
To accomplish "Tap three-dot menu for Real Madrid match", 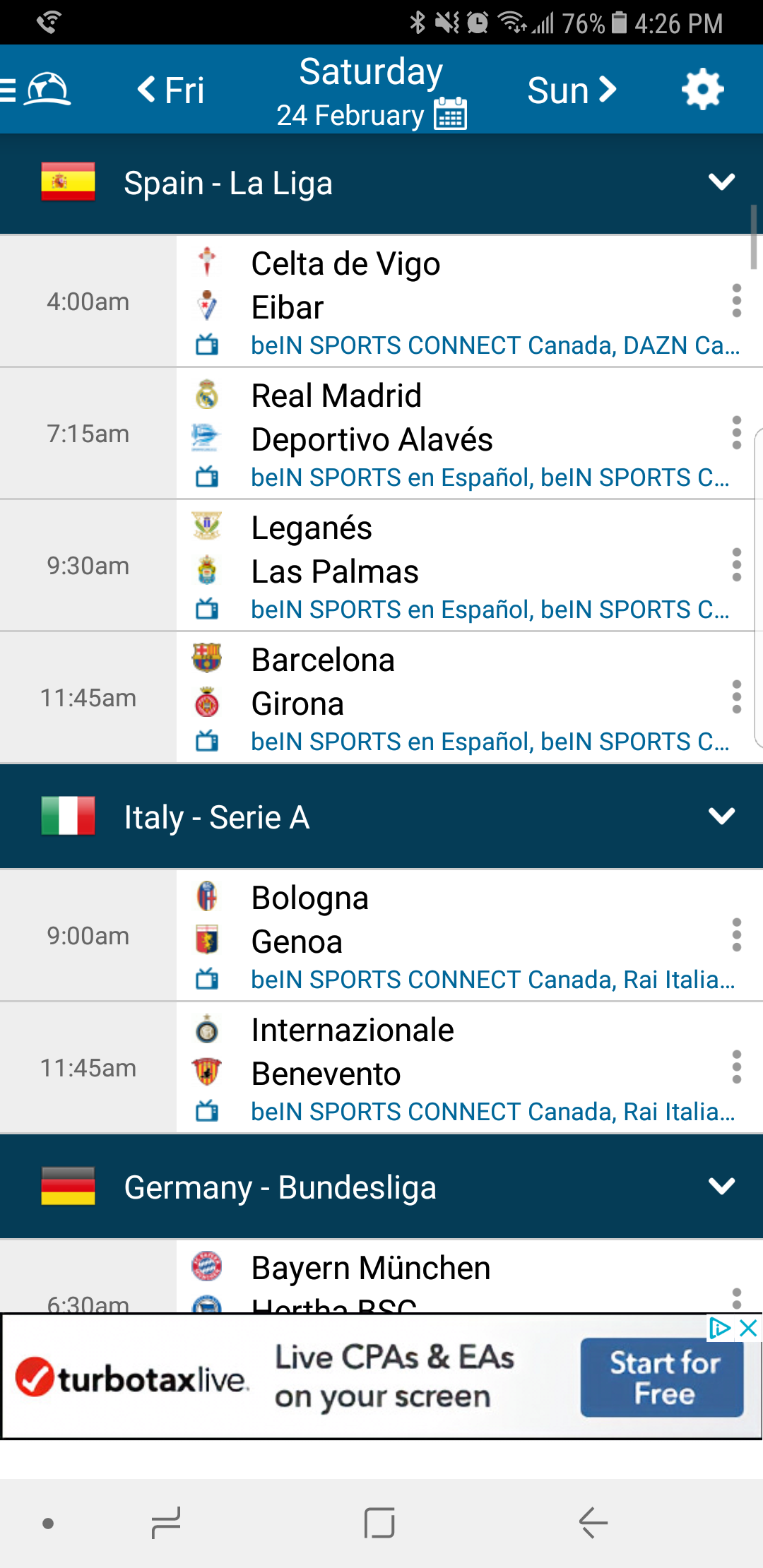I will coord(736,433).
